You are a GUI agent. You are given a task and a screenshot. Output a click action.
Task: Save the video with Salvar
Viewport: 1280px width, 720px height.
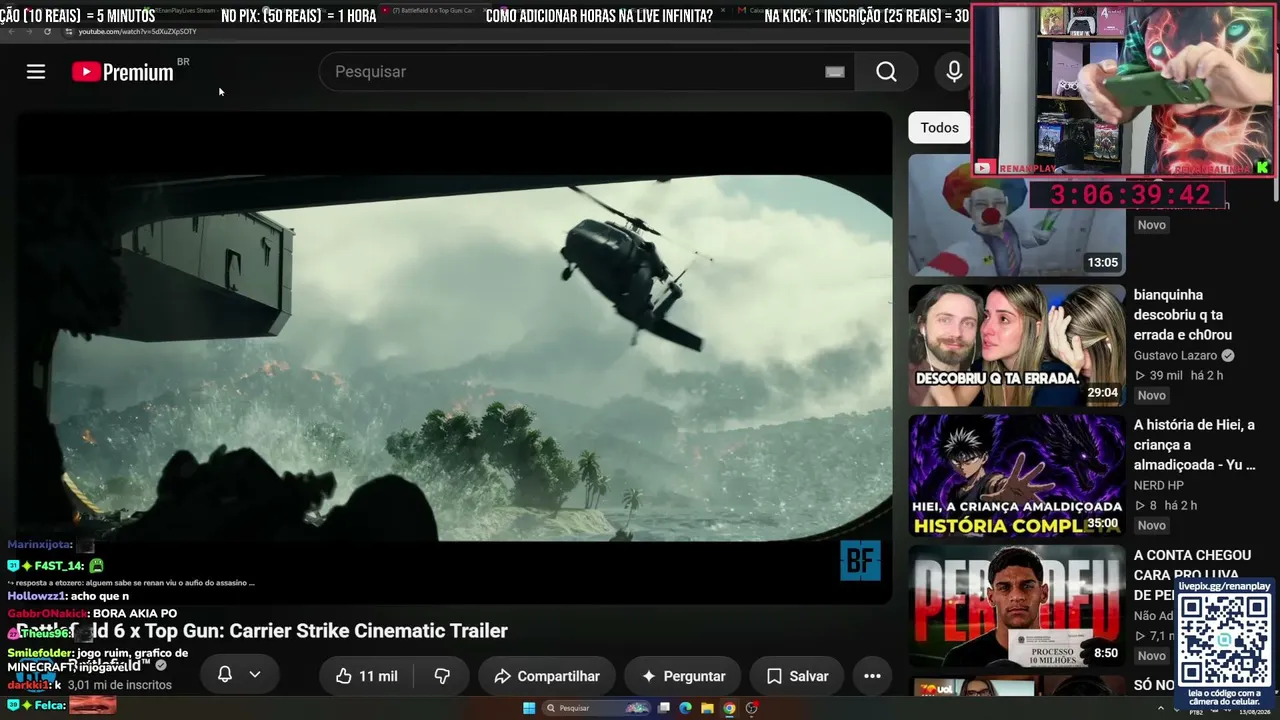797,676
